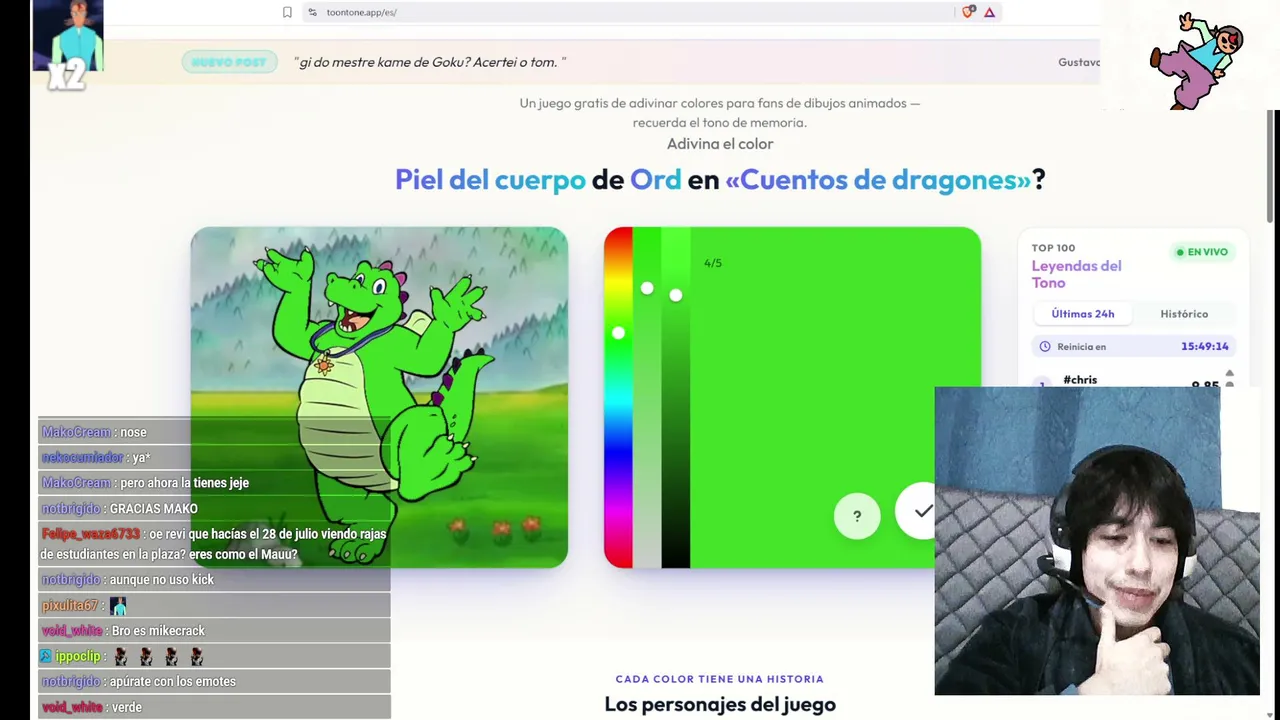Click the ippoclip badge icon in chat
1280x720 pixels.
45,656
